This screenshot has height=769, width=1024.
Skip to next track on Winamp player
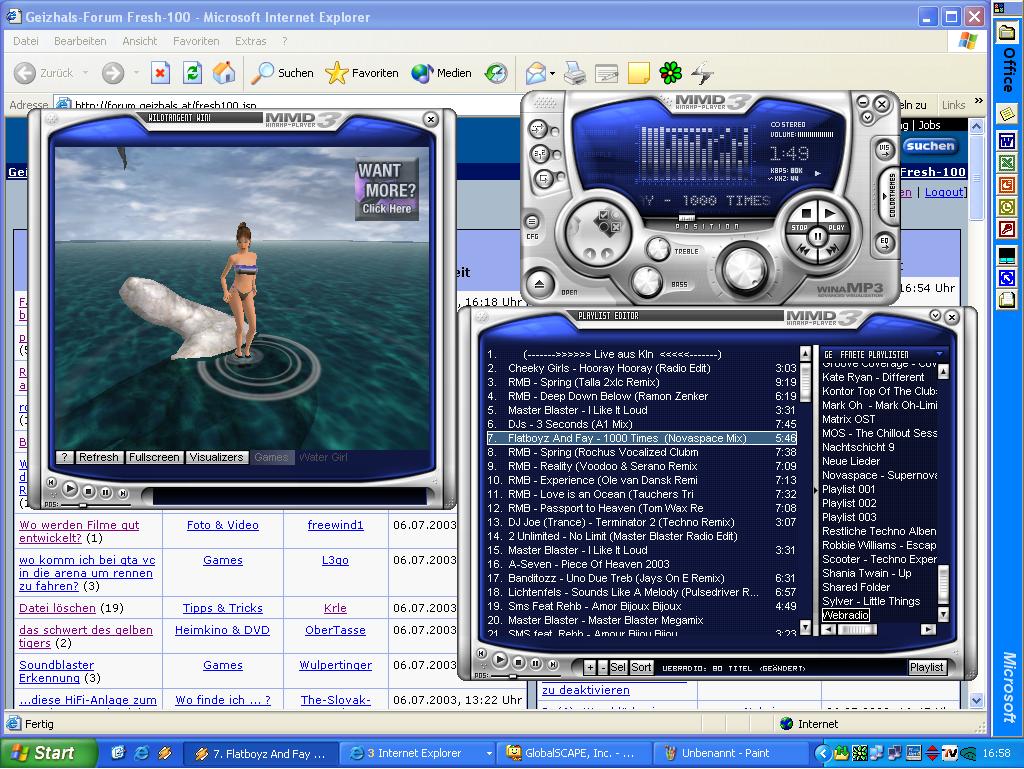831,249
